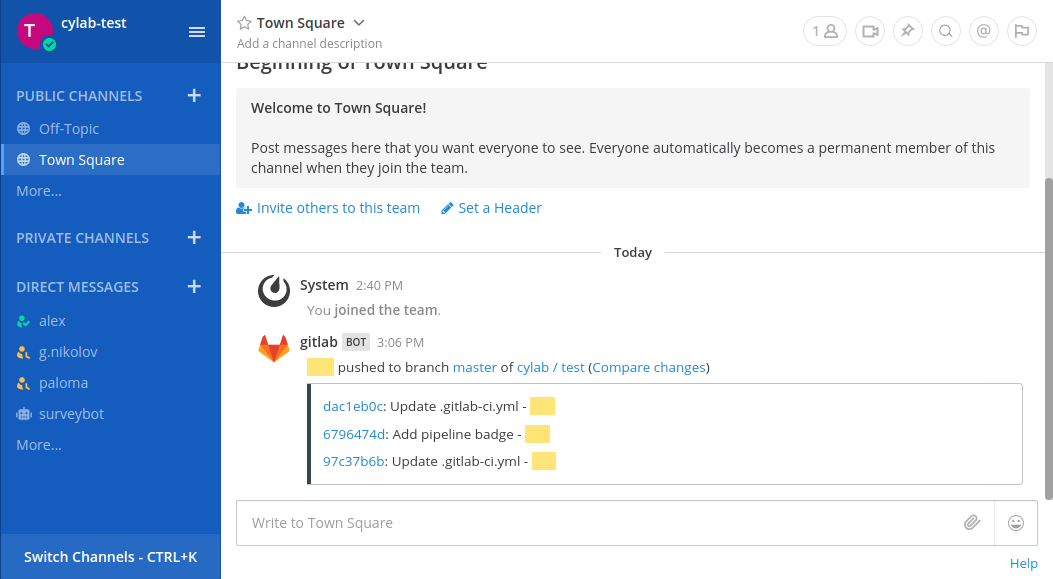This screenshot has width=1053, height=579.
Task: Select the Town Square channel in sidebar
Action: pos(111,159)
